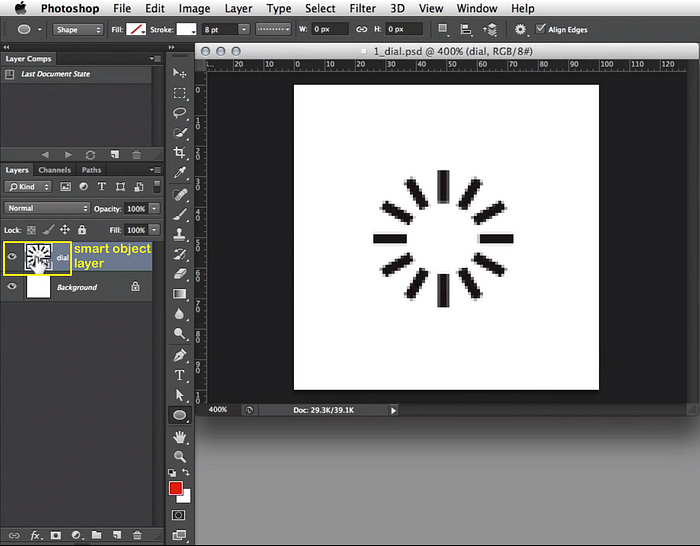Create a new layer group
700x546 pixels.
(96, 535)
